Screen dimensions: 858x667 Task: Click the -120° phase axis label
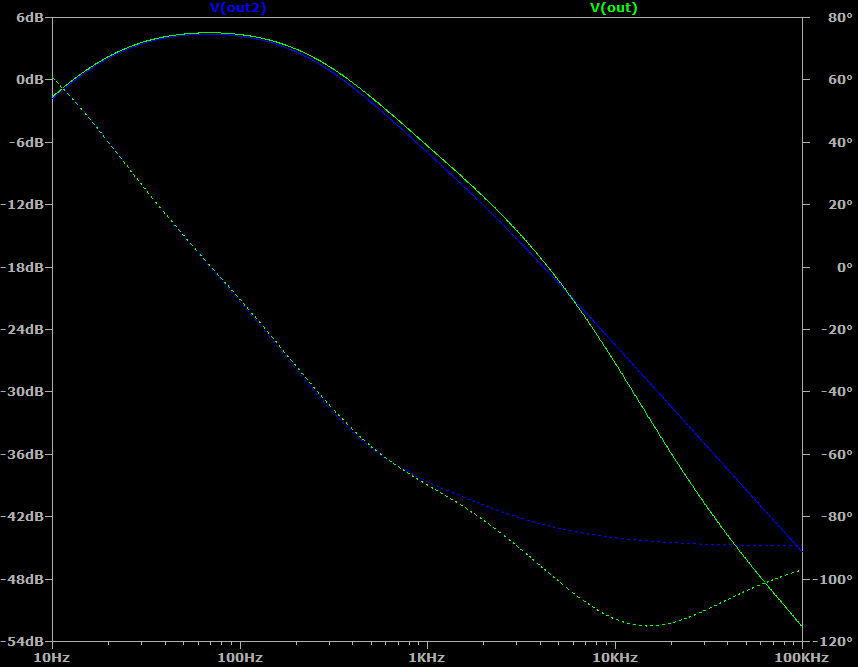(x=832, y=641)
